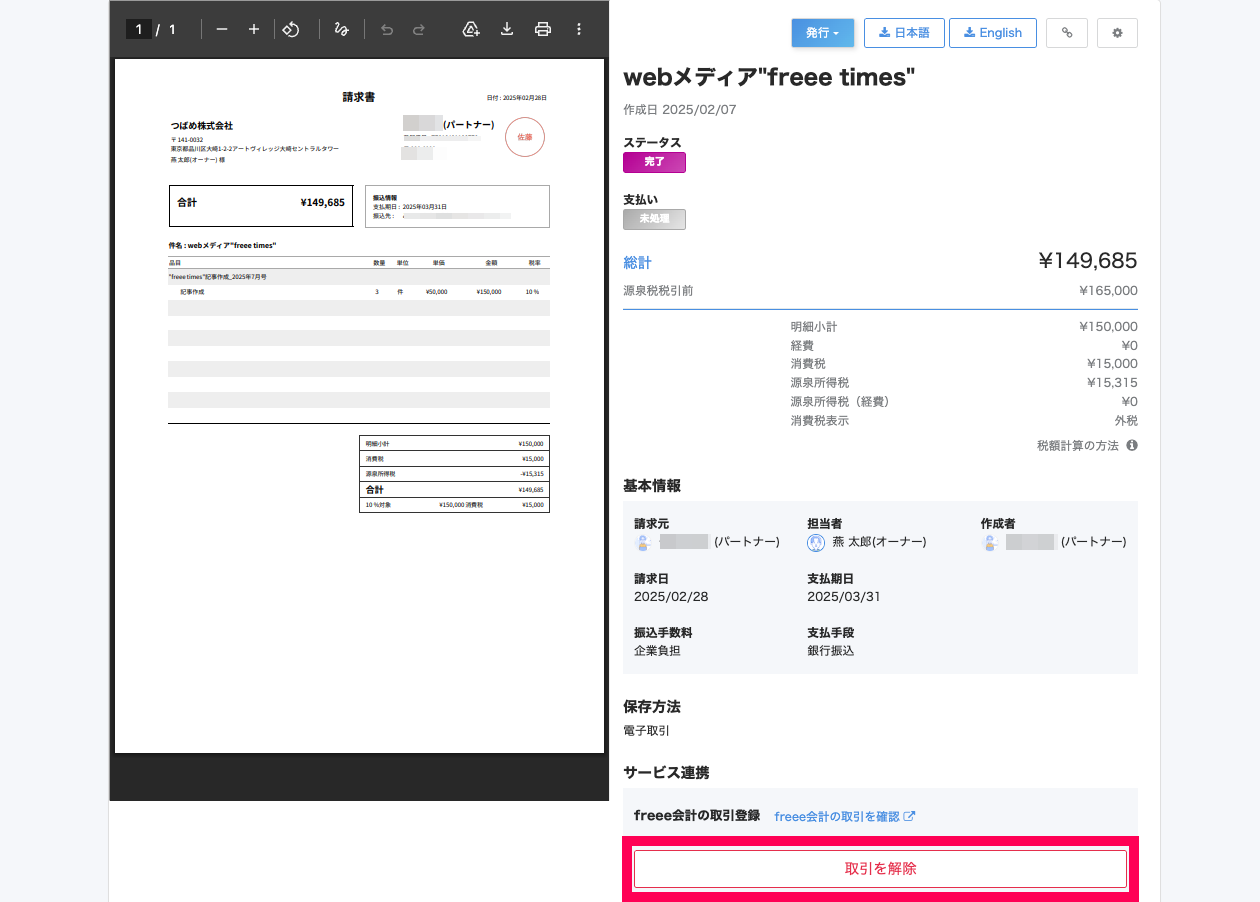
Task: Click the 取引を解除 button
Action: [x=880, y=868]
